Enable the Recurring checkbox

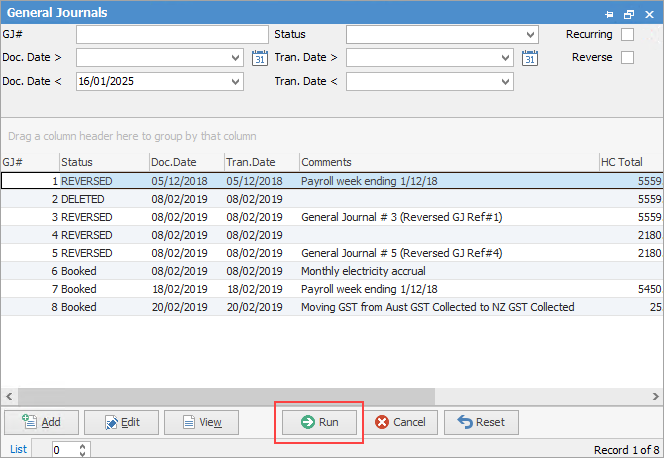627,34
